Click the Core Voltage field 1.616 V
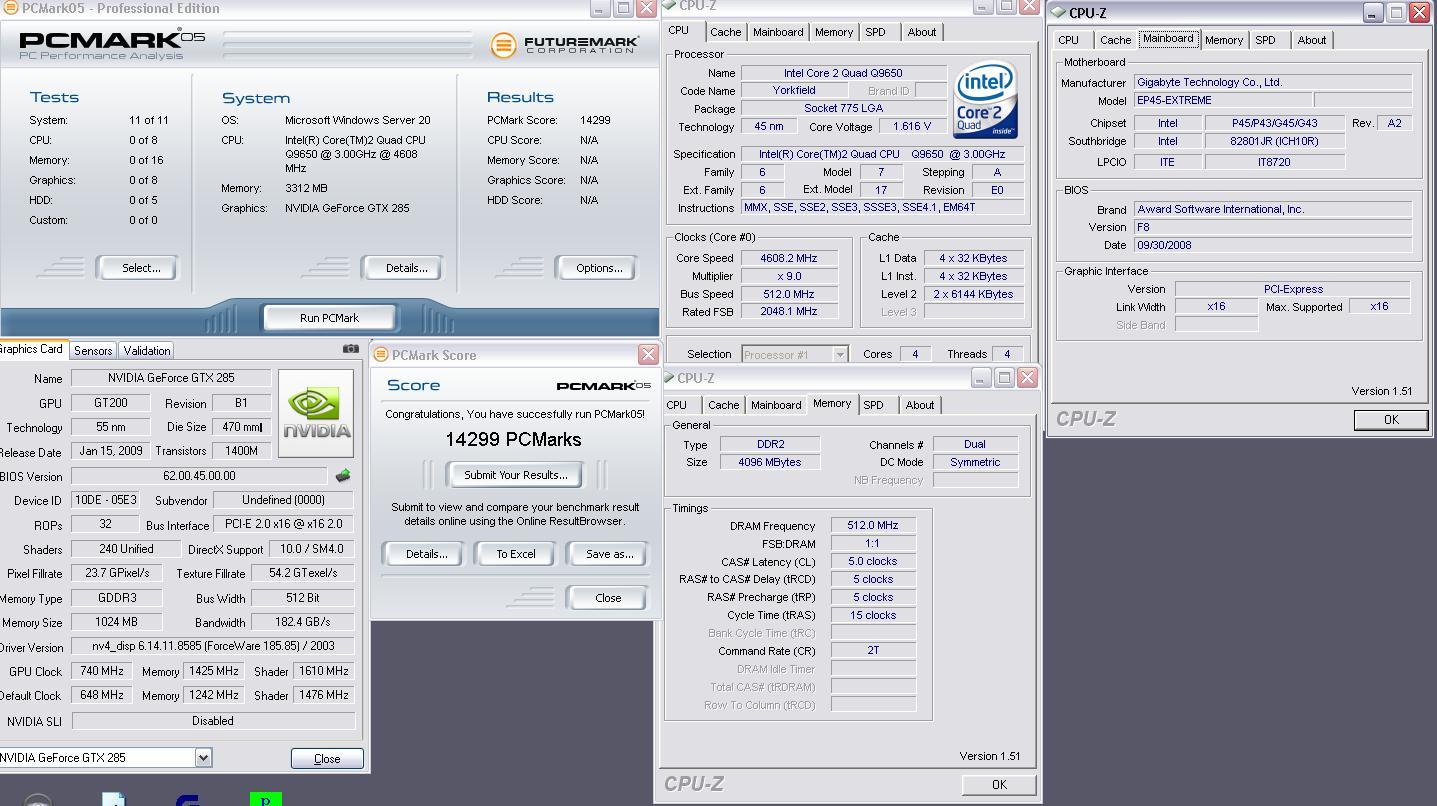 pyautogui.click(x=911, y=127)
